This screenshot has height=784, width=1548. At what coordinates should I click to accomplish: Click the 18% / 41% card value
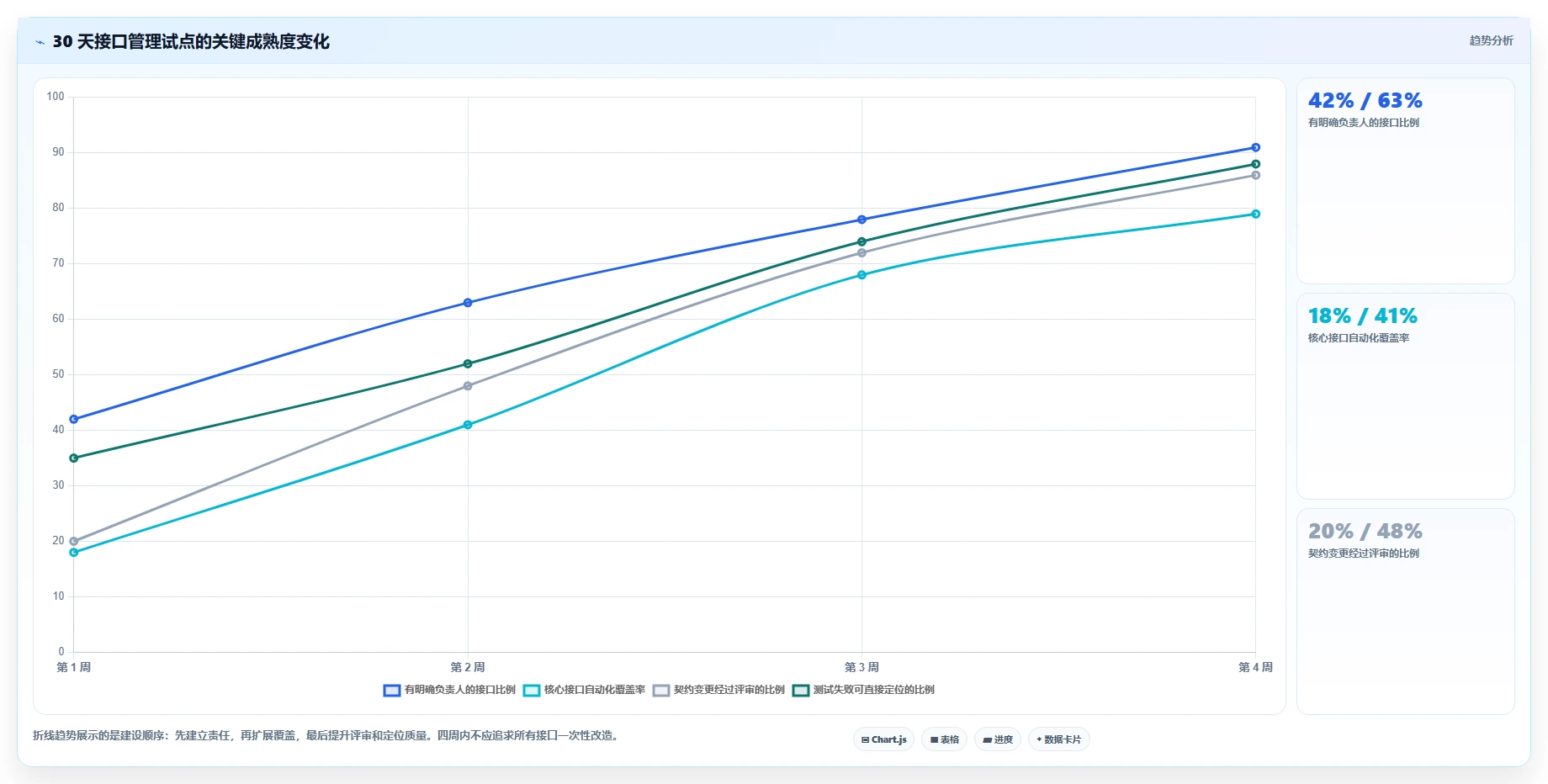[x=1362, y=316]
